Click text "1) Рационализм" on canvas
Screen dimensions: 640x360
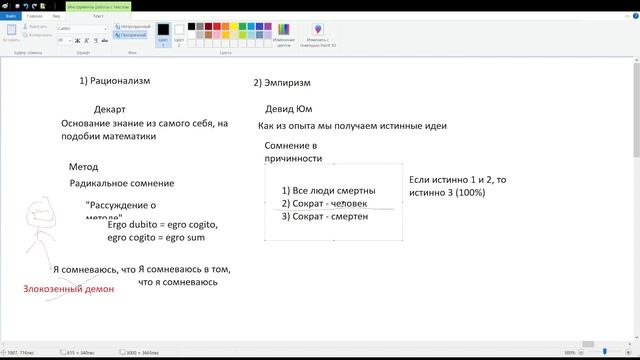115,81
